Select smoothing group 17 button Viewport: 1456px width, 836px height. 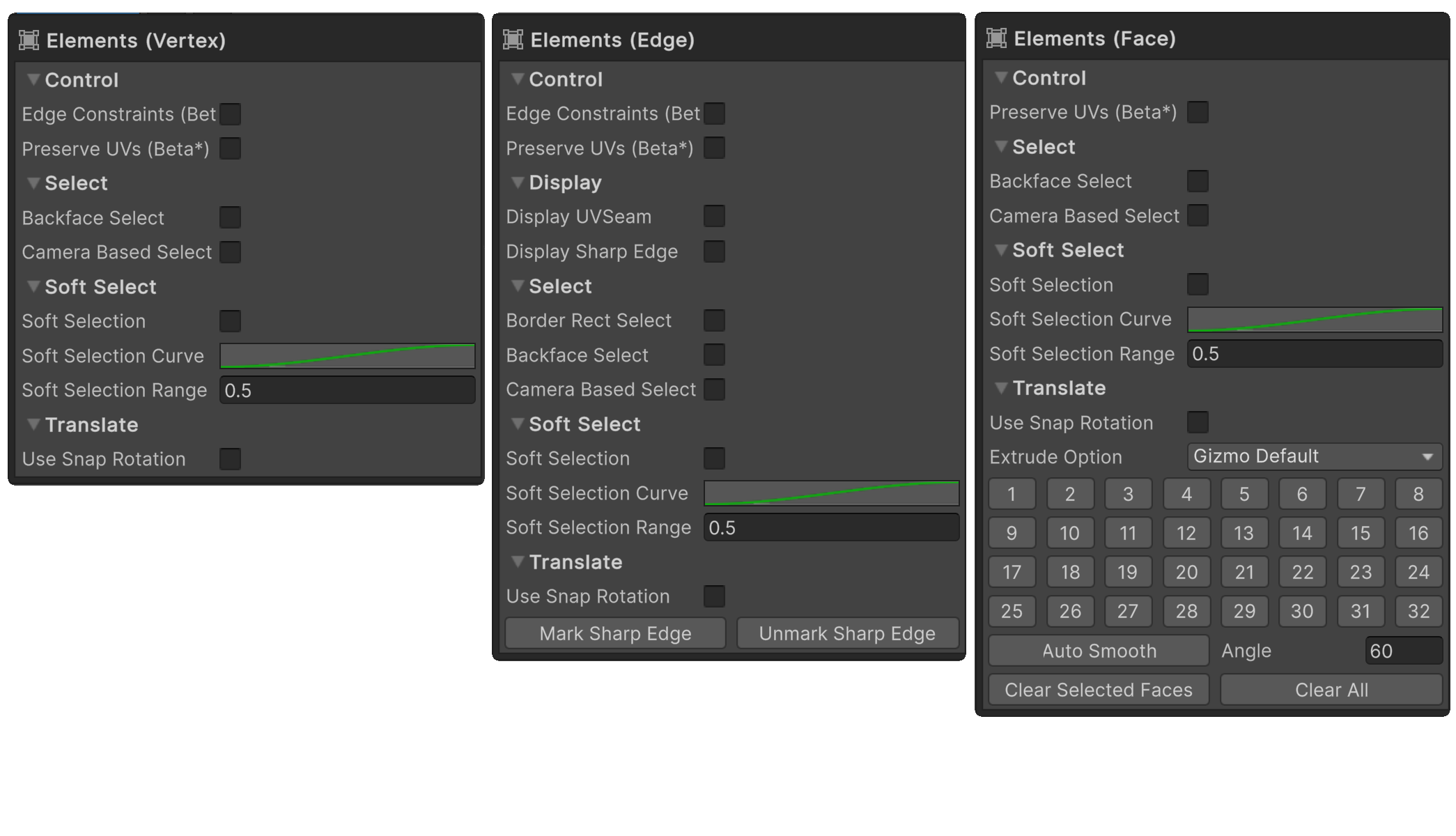(x=1012, y=572)
